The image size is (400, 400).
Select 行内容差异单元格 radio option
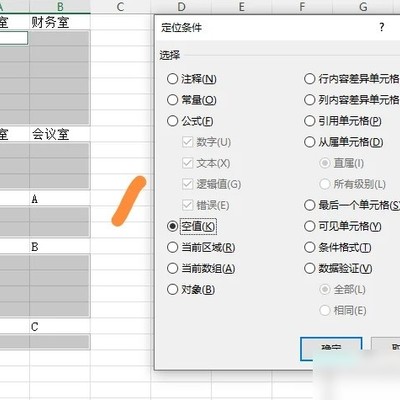[310, 79]
